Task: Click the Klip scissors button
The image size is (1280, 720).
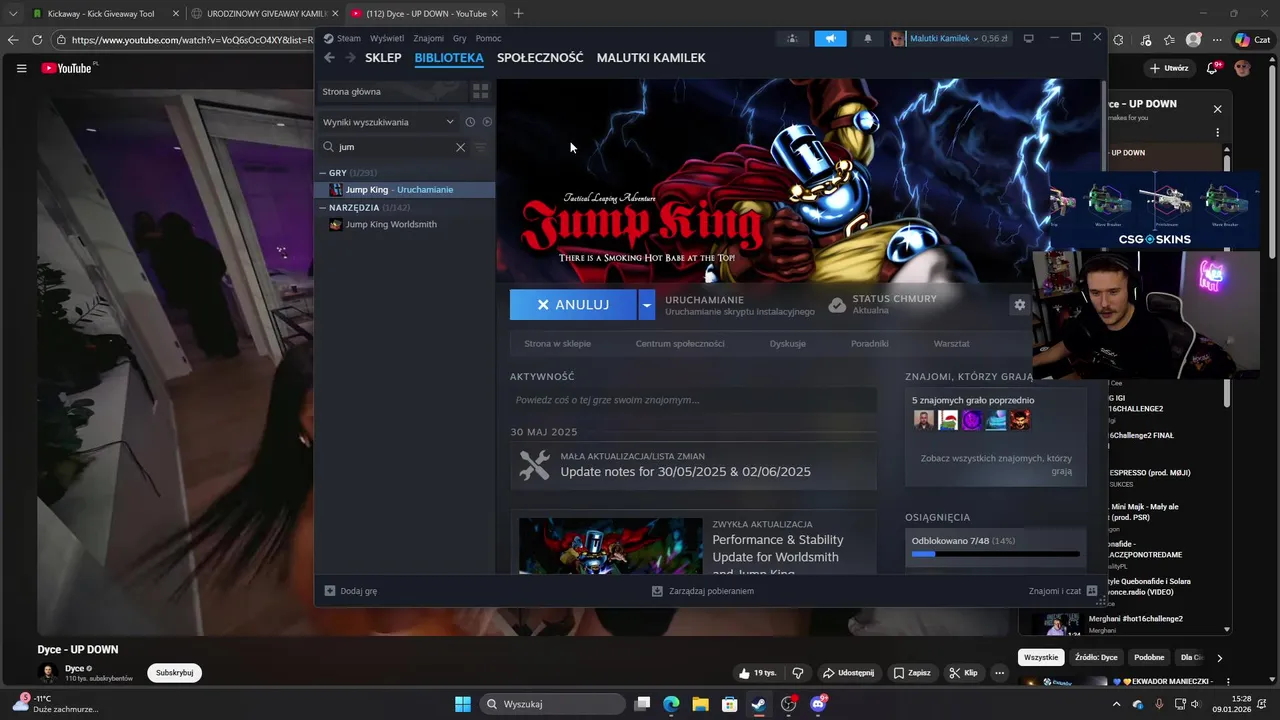Action: tap(963, 673)
